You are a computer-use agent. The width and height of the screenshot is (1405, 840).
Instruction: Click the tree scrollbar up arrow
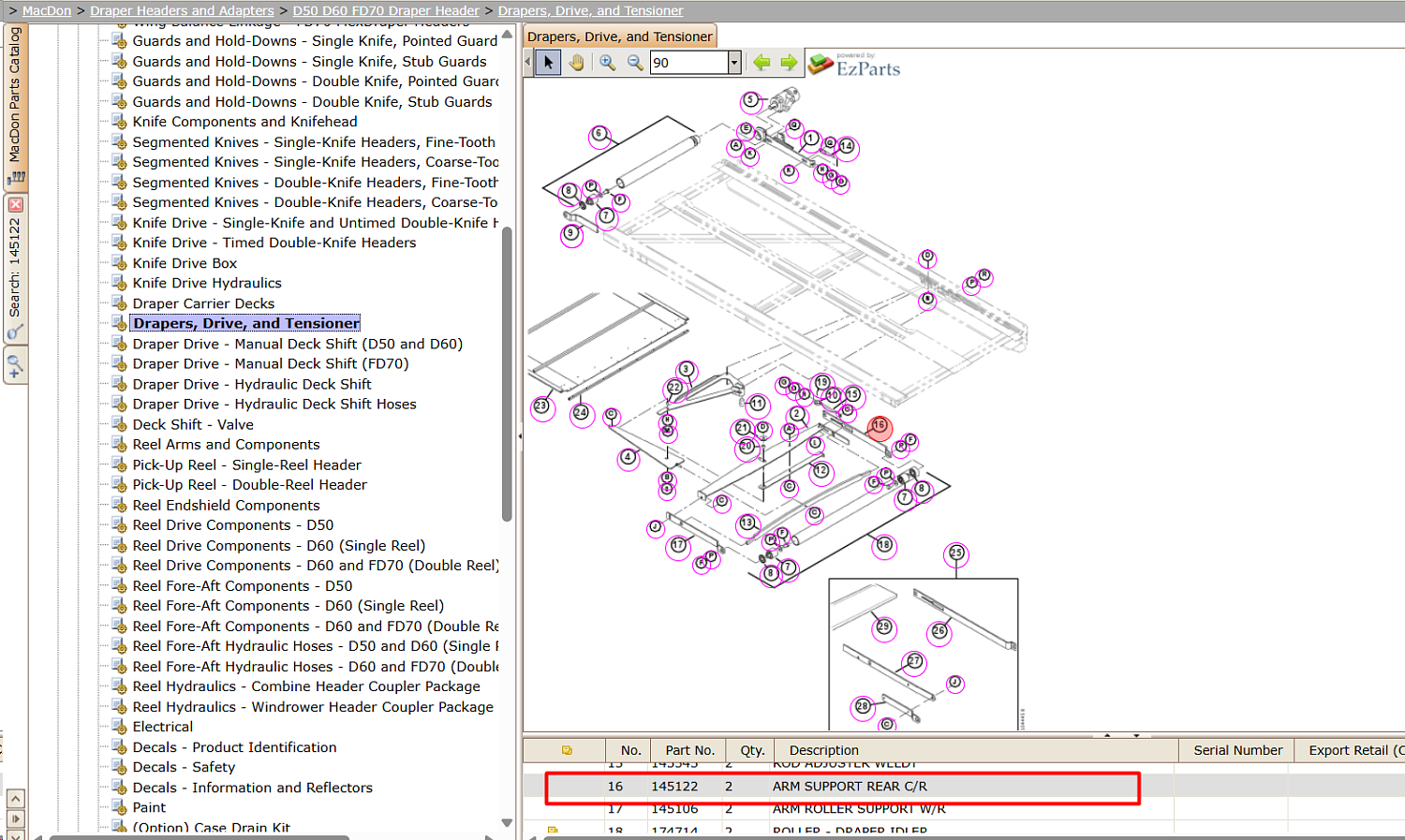[507, 34]
